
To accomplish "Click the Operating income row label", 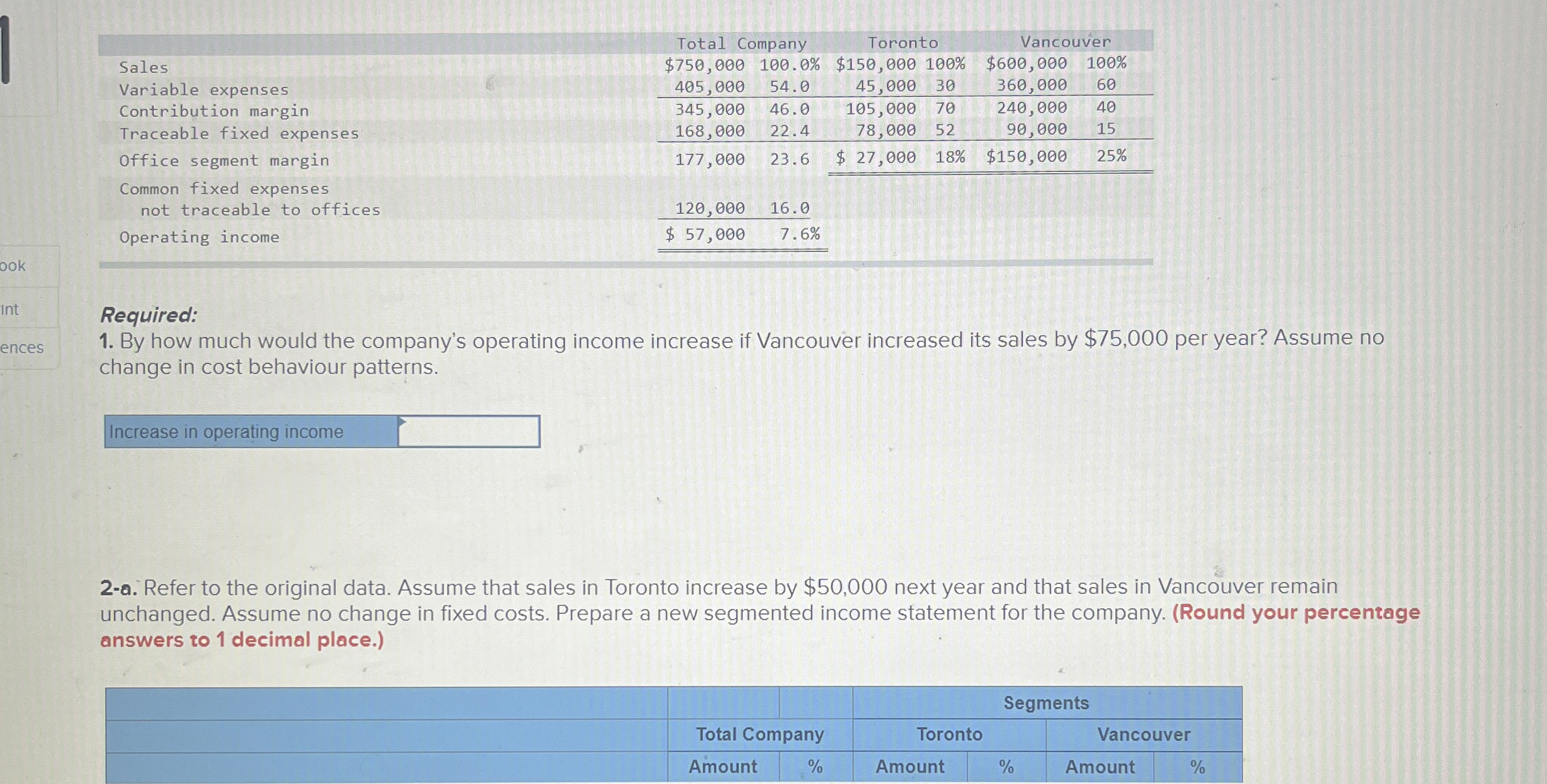I will (x=199, y=237).
